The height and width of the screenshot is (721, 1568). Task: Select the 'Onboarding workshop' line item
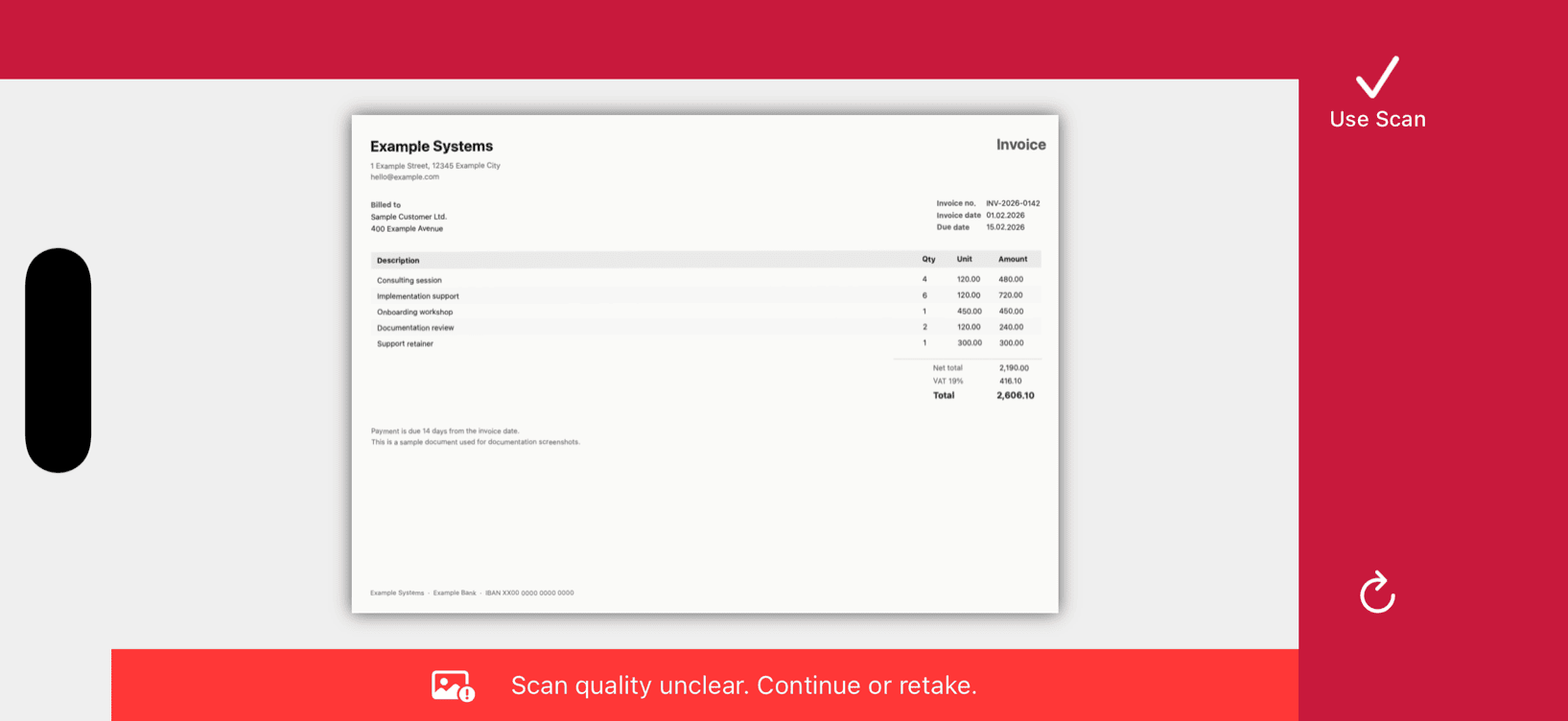[x=414, y=313]
